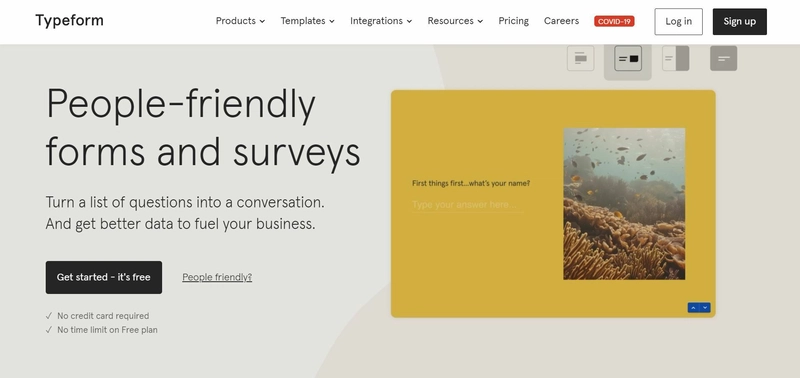Screen dimensions: 800x378
Task: Click the down arrow in the form preview
Action: tap(705, 308)
